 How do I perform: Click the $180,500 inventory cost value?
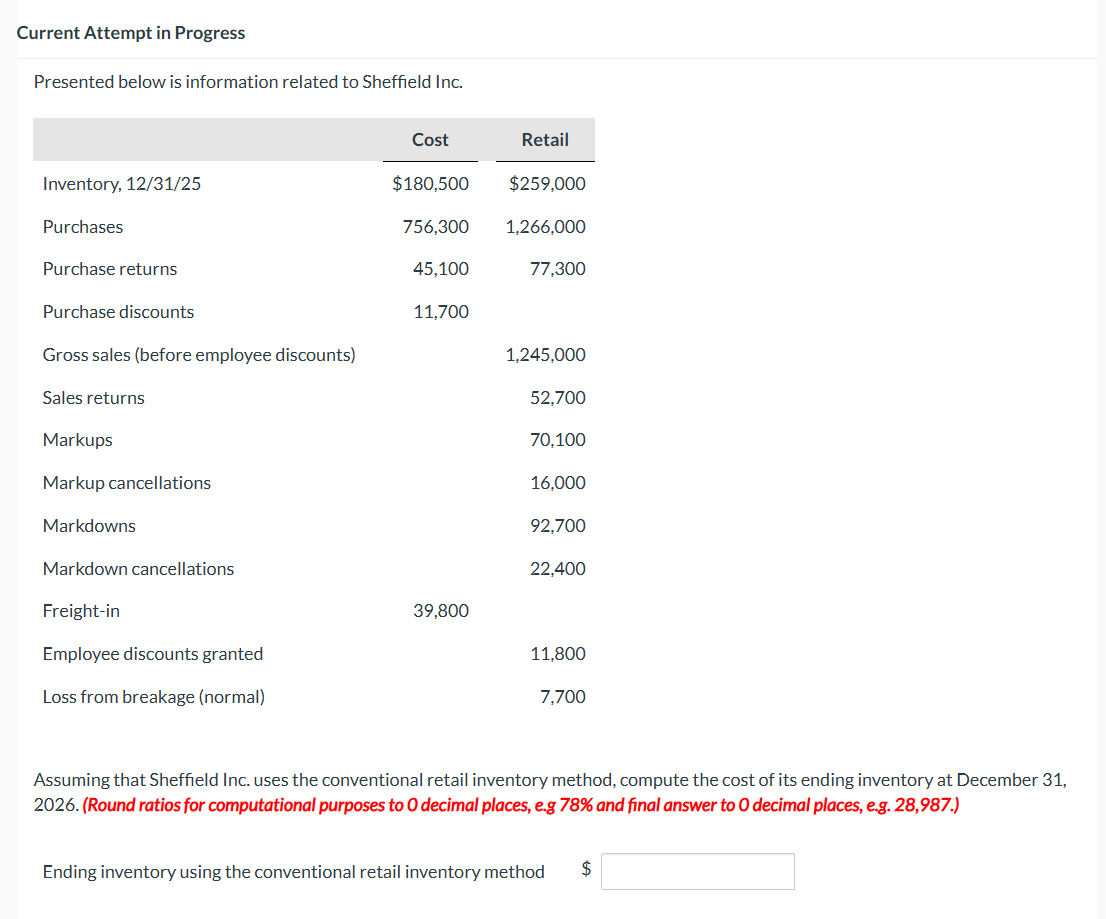coord(430,183)
